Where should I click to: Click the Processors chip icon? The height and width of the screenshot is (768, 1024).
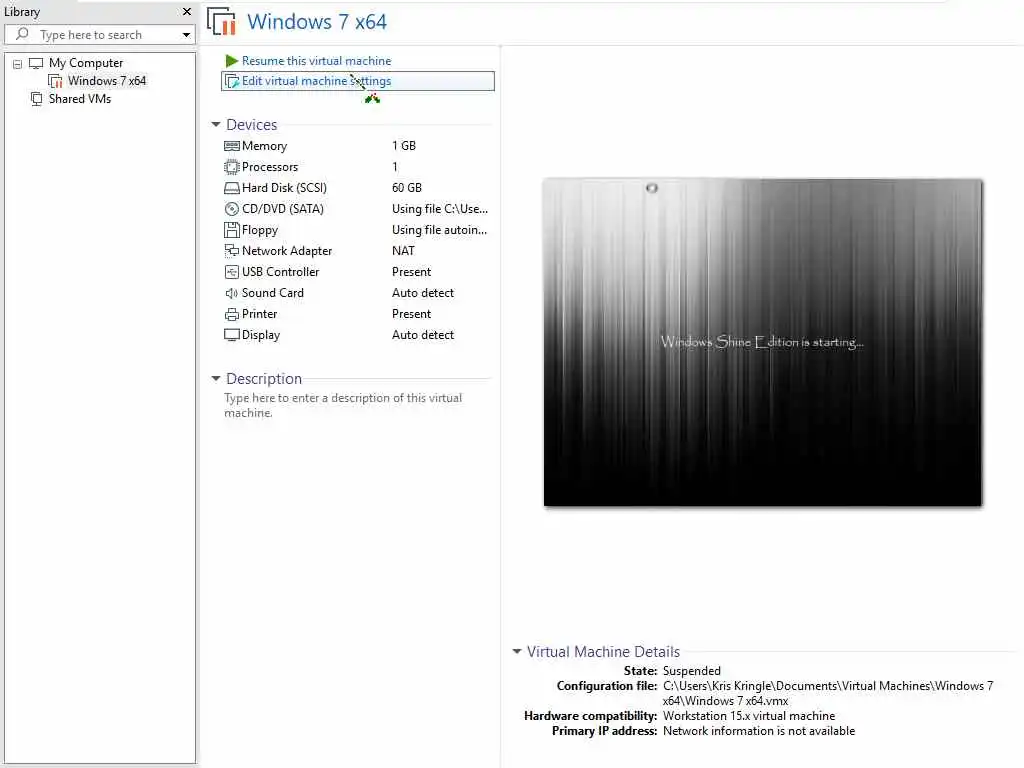(232, 167)
